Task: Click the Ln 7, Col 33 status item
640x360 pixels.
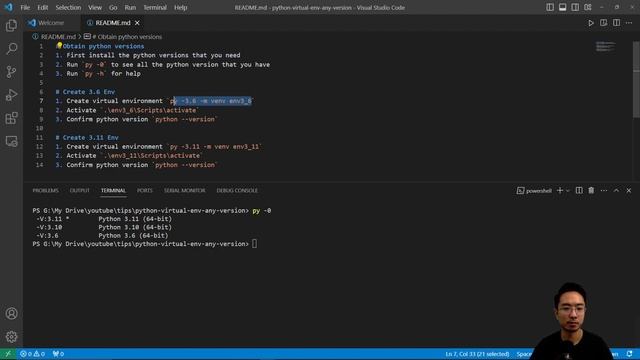Action: (x=477, y=354)
